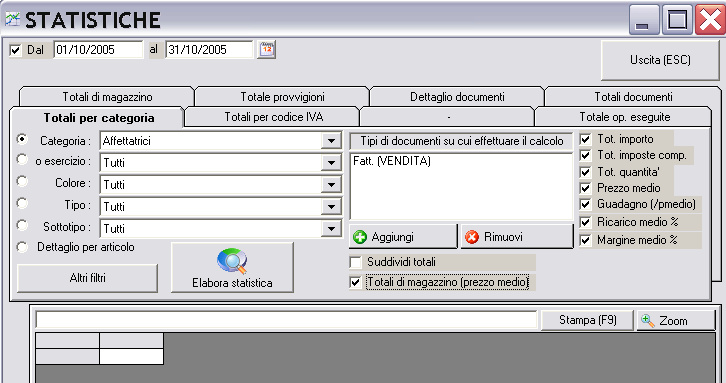
Task: Select the Tipo radio button
Action: [x=22, y=203]
